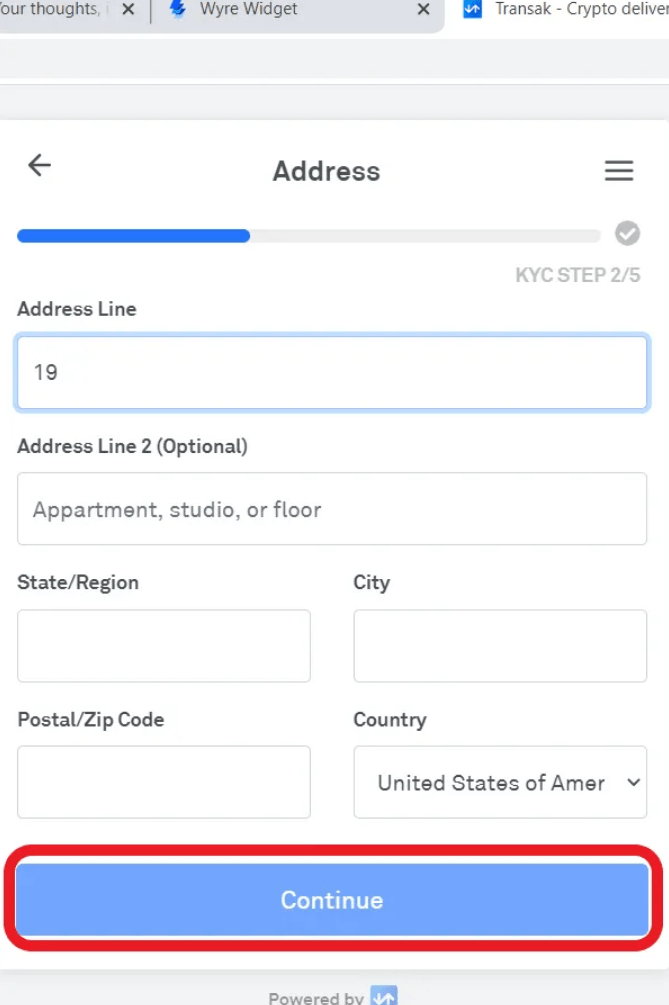Click the blue KYC progress bar
This screenshot has height=1005, width=669.
pyautogui.click(x=133, y=236)
